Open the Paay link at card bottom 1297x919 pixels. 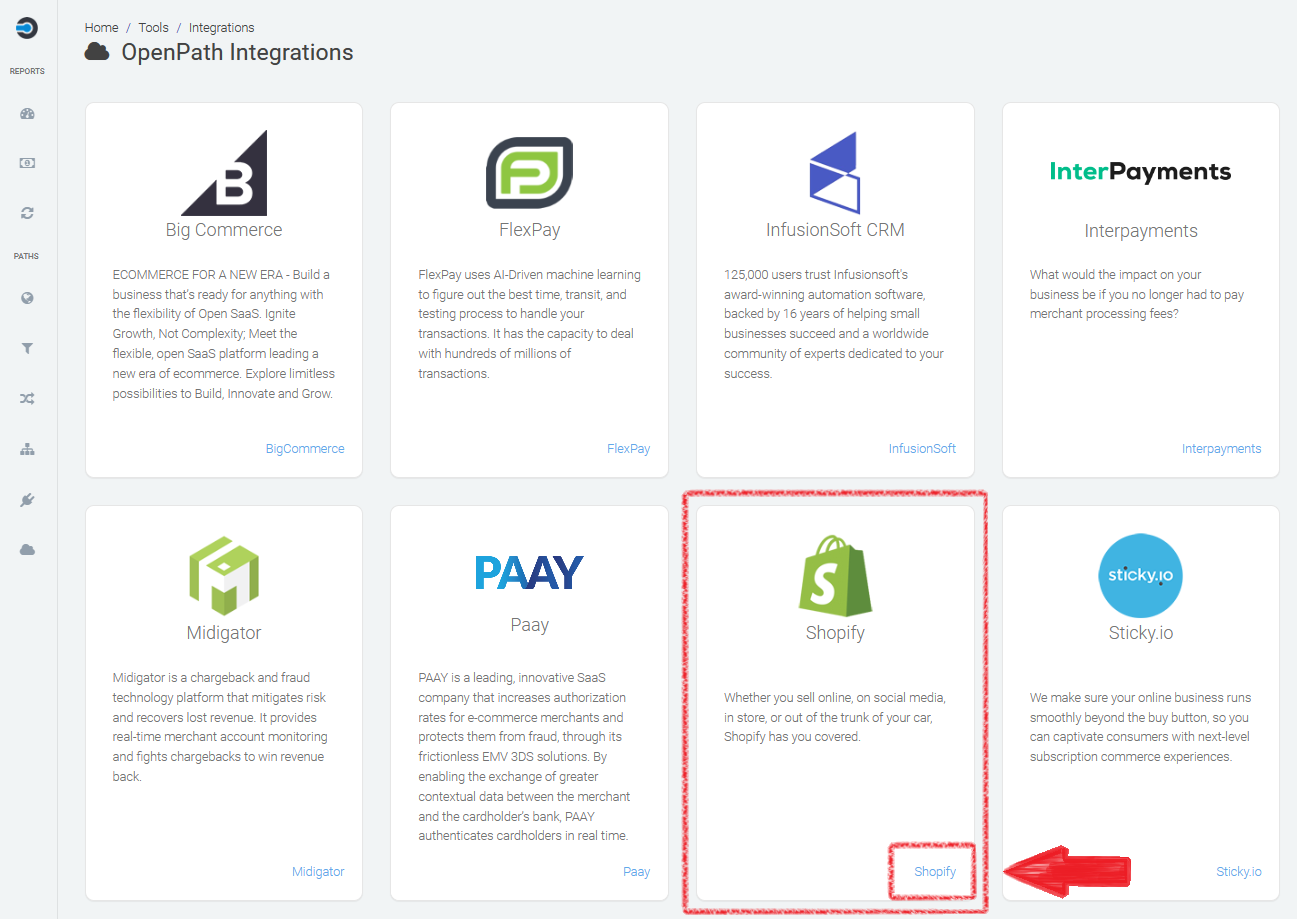tap(636, 872)
